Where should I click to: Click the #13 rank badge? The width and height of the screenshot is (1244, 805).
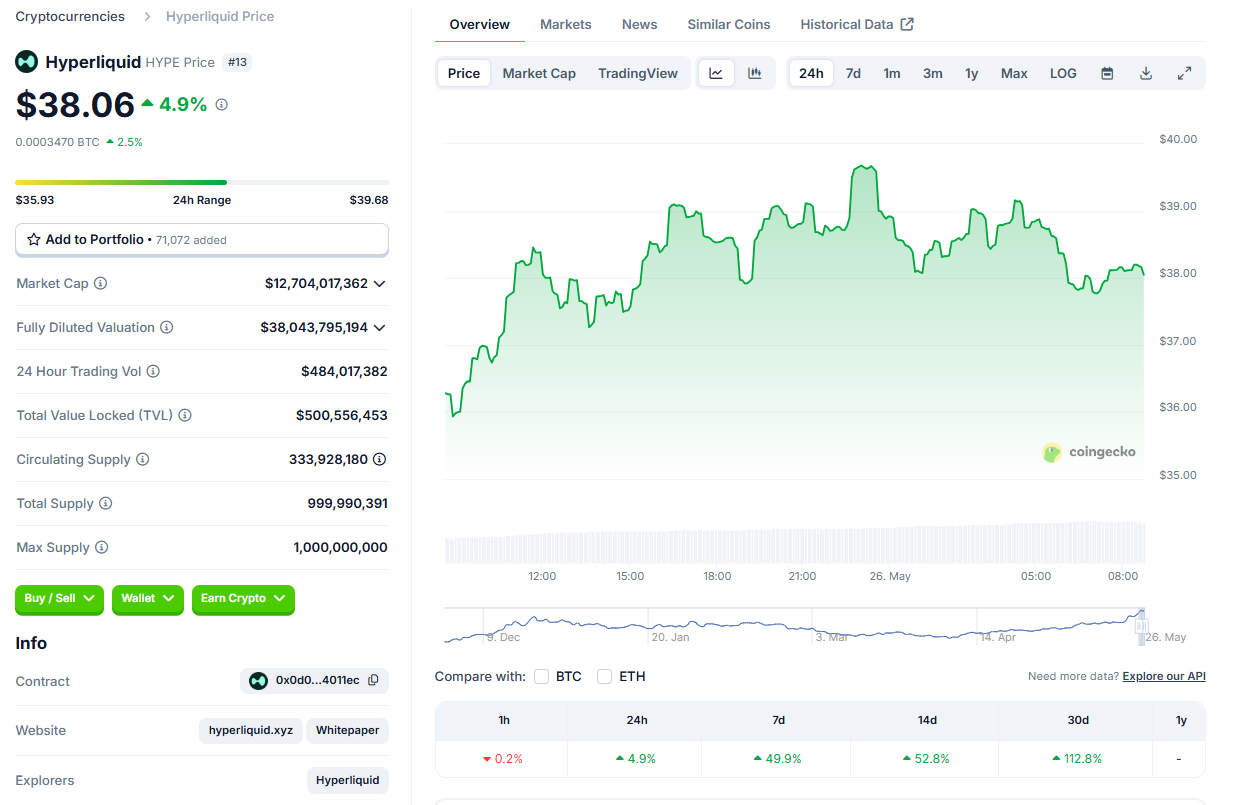point(237,62)
